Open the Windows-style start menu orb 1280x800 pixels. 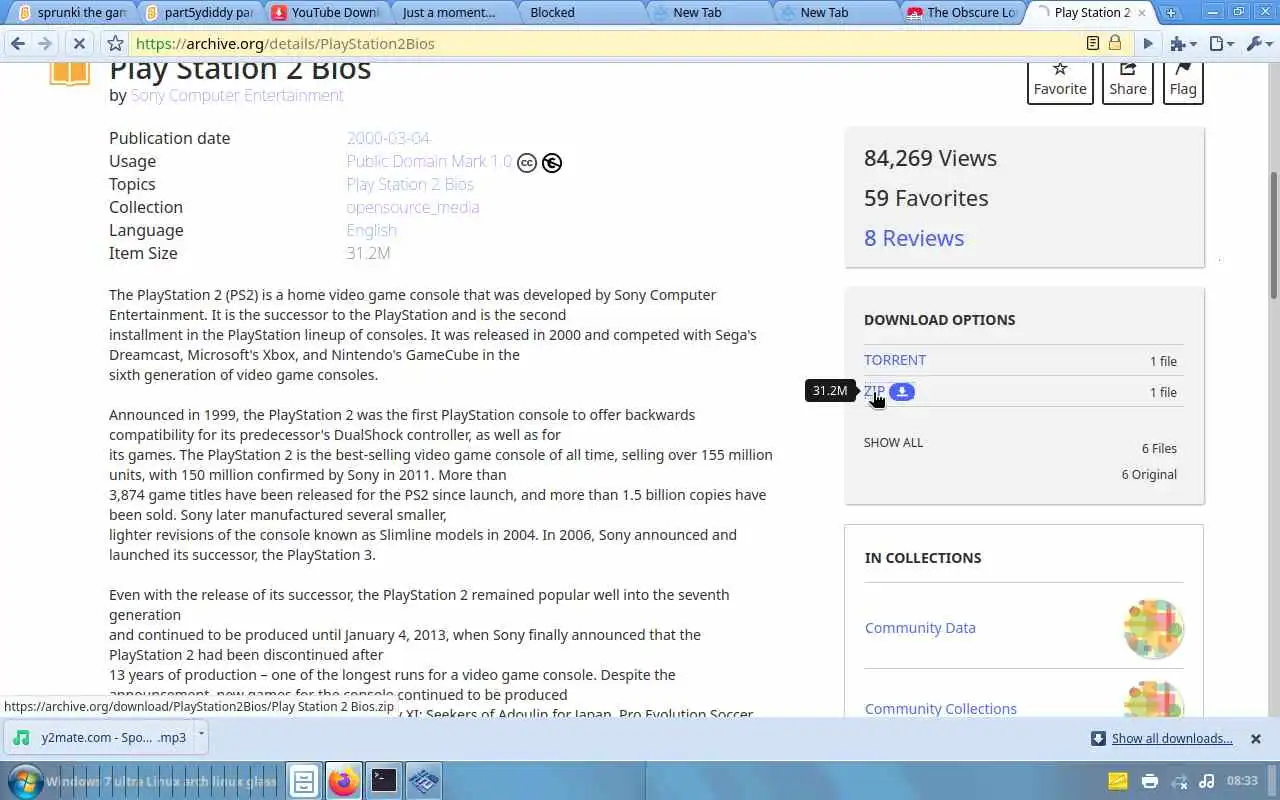click(x=23, y=781)
